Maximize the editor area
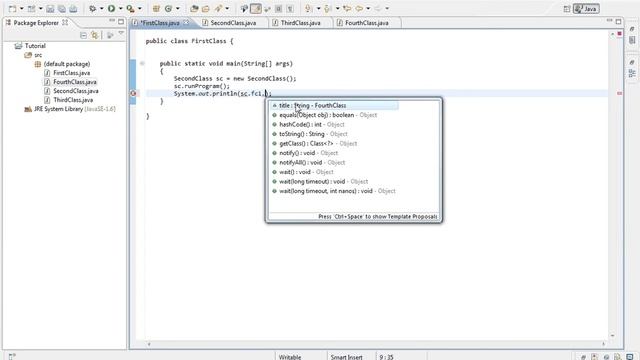This screenshot has height=360, width=640. 618,21
